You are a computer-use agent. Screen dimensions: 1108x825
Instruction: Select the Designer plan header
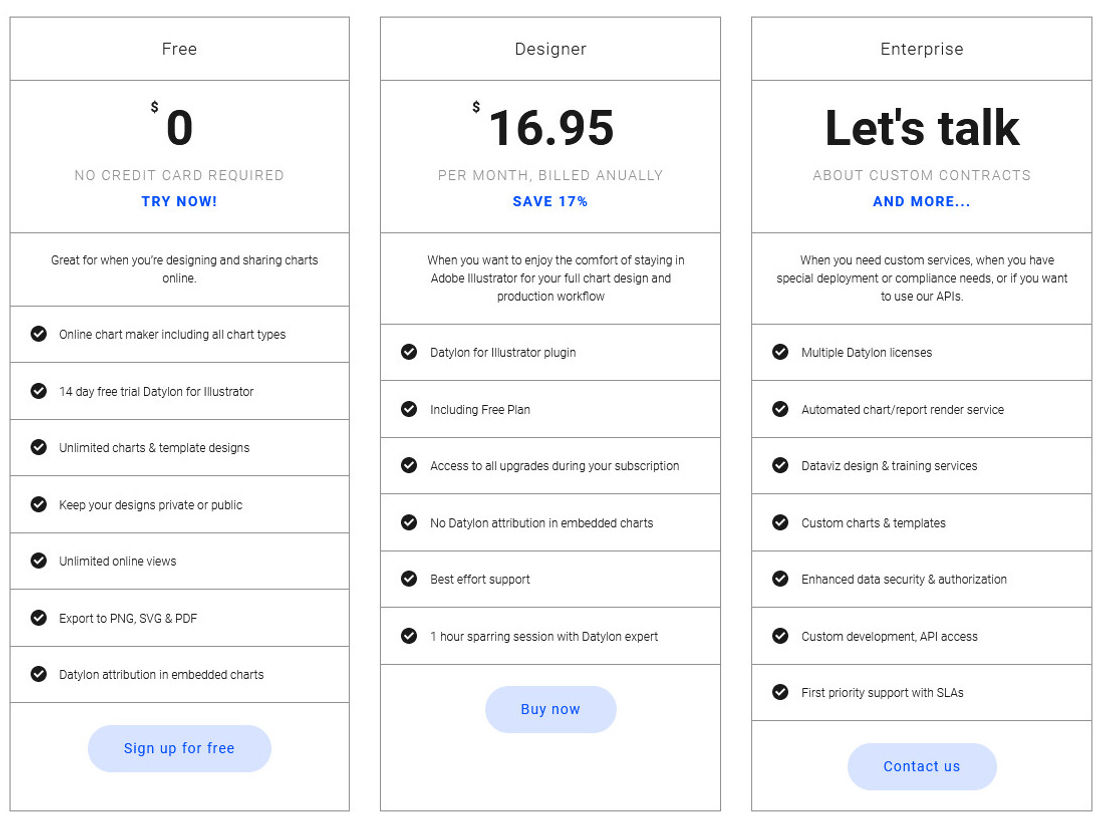coord(550,49)
